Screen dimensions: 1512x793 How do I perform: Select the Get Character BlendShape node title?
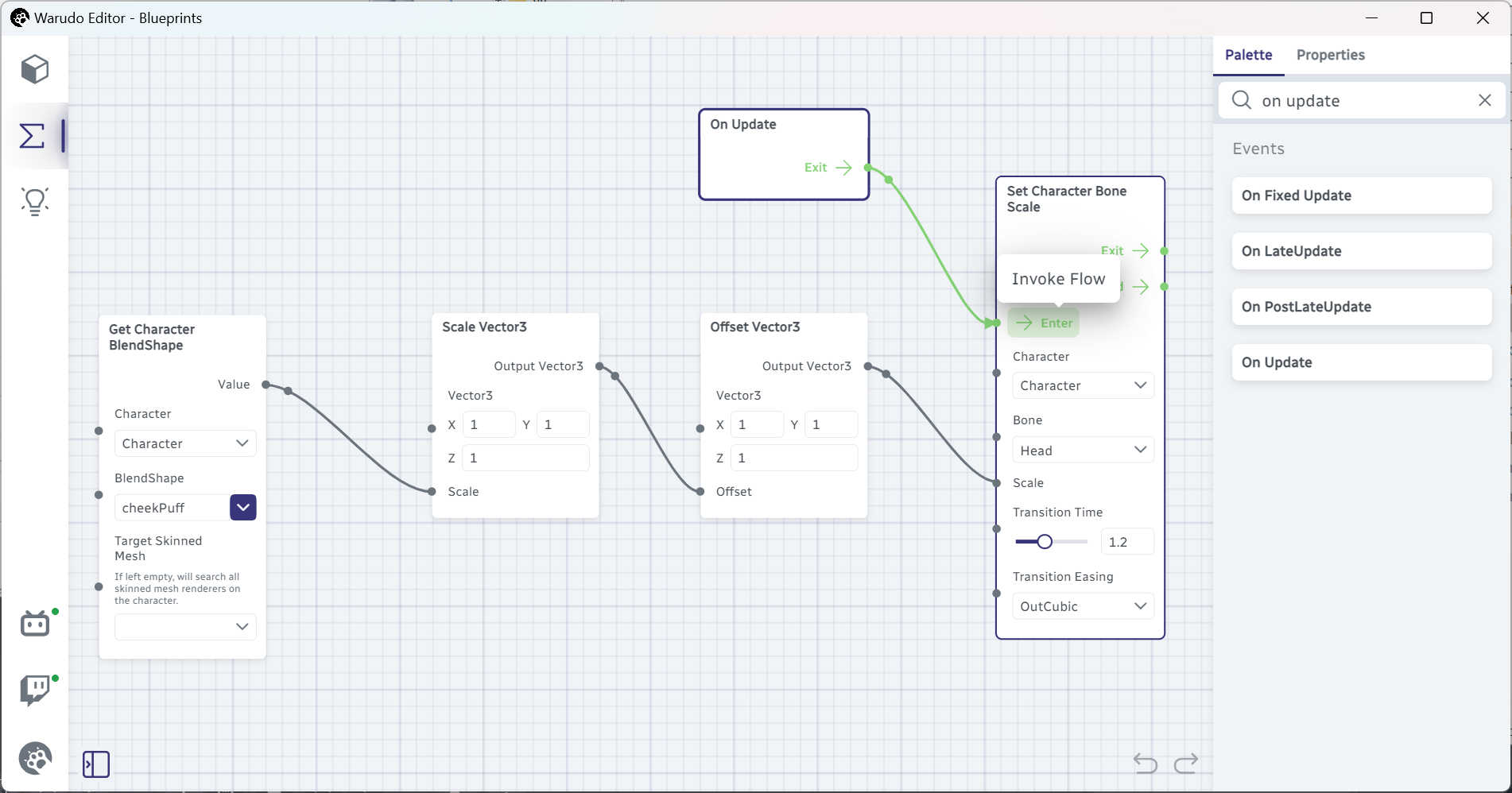[152, 337]
